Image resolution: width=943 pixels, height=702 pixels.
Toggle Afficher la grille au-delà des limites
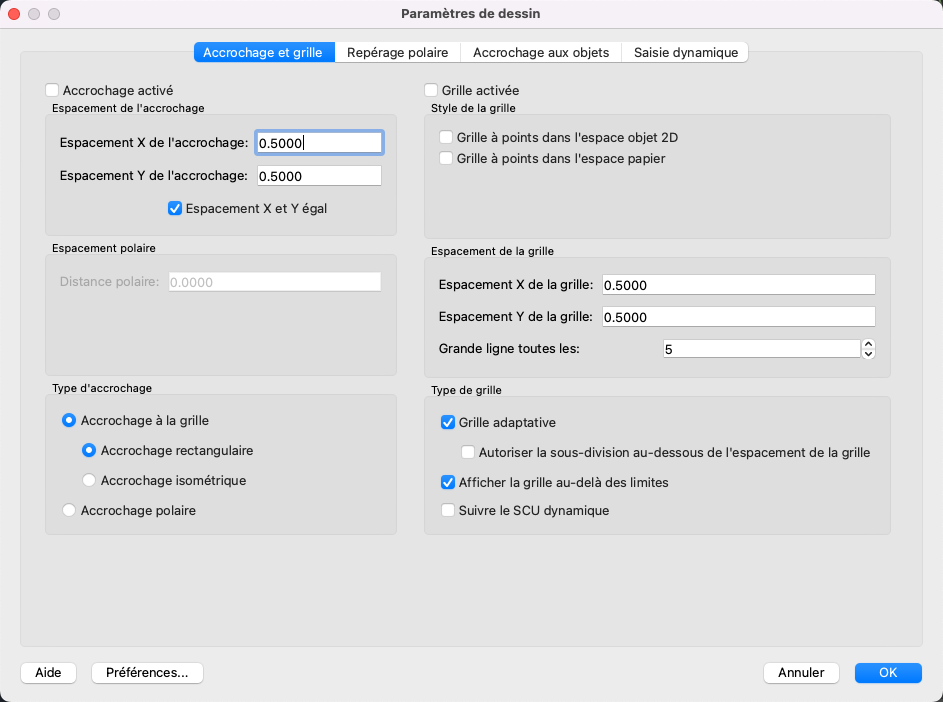click(448, 482)
